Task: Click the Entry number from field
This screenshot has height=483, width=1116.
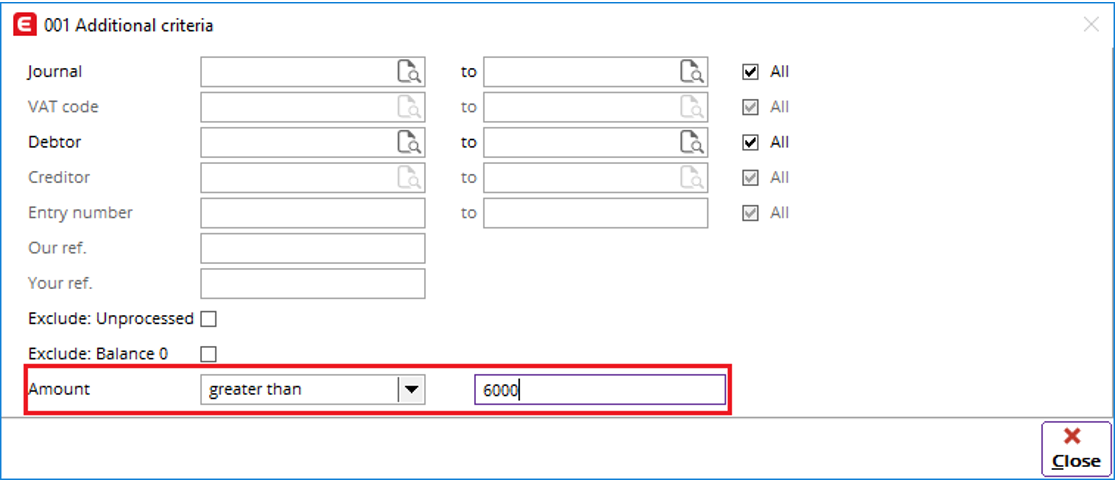Action: 313,213
